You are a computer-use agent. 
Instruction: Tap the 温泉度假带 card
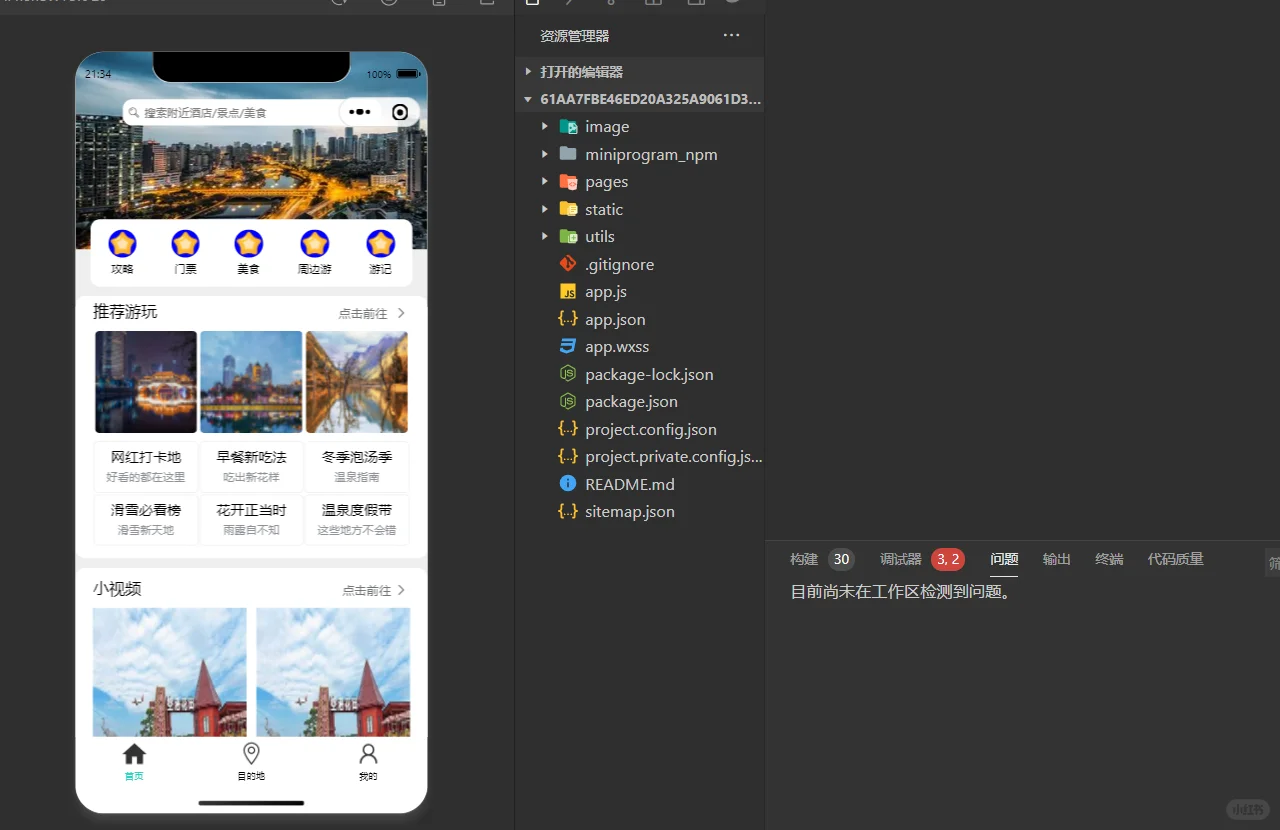(x=357, y=520)
